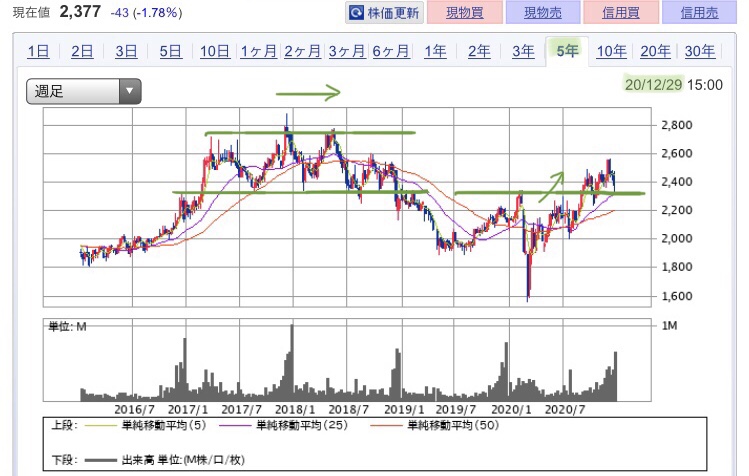This screenshot has width=749, height=476.
Task: Select the 5日 period tab
Action: [x=171, y=51]
